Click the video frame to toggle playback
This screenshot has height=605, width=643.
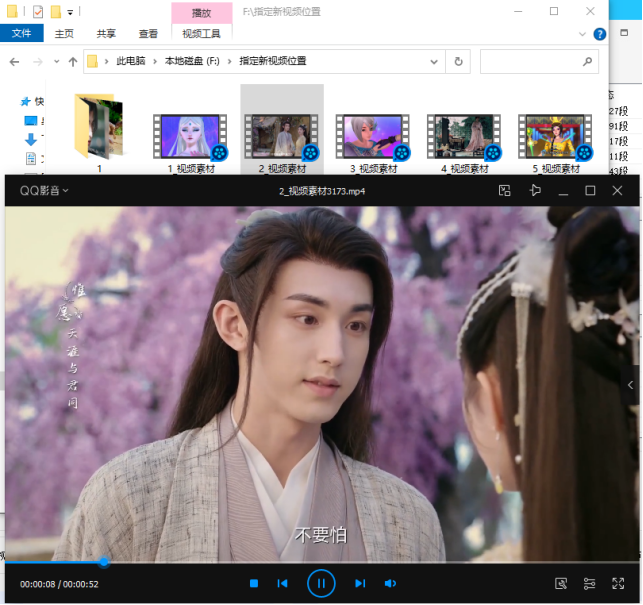click(x=322, y=384)
